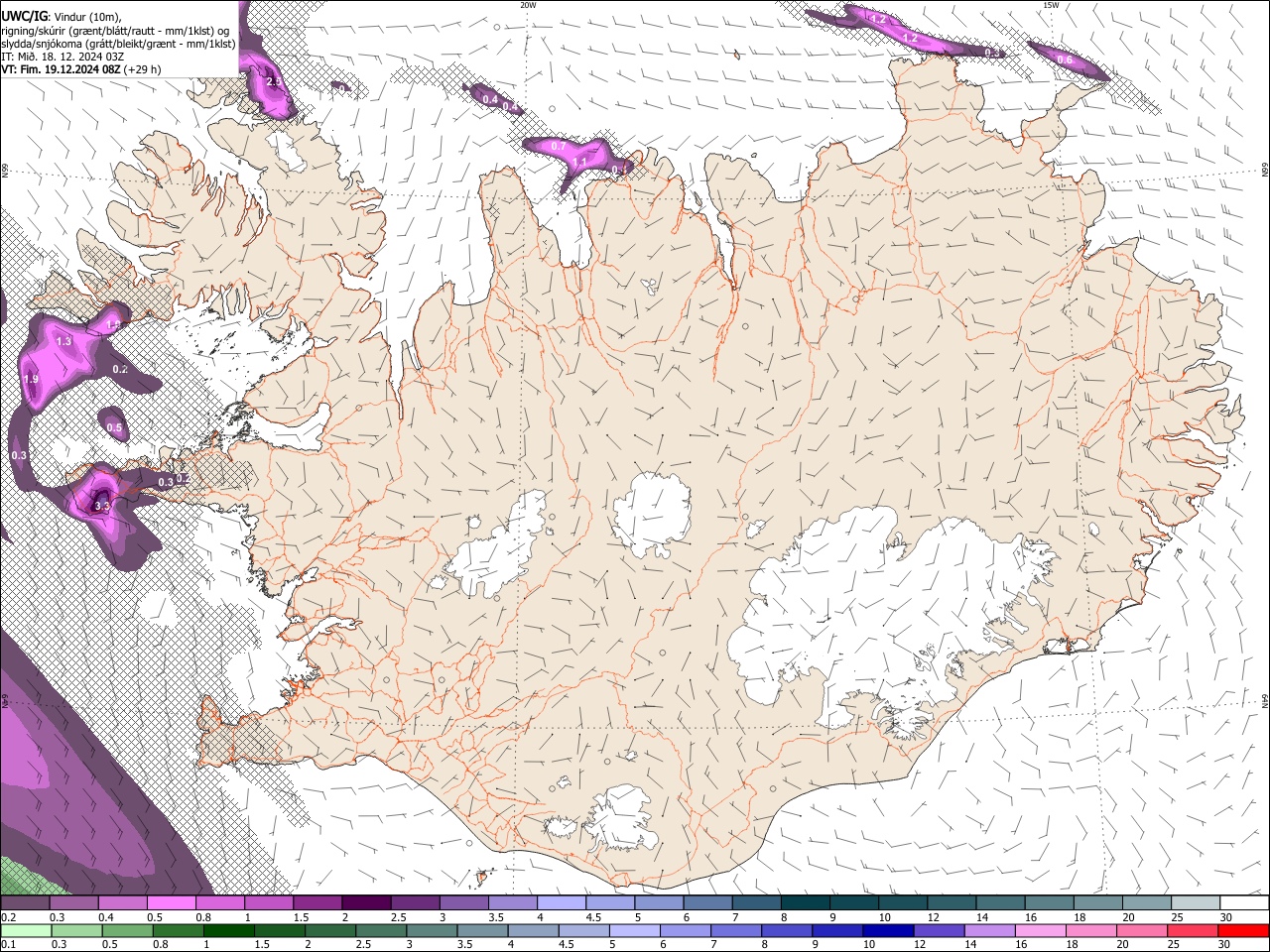Image resolution: width=1270 pixels, height=952 pixels.
Task: Click the 15W longitude label
Action: (1051, 5)
